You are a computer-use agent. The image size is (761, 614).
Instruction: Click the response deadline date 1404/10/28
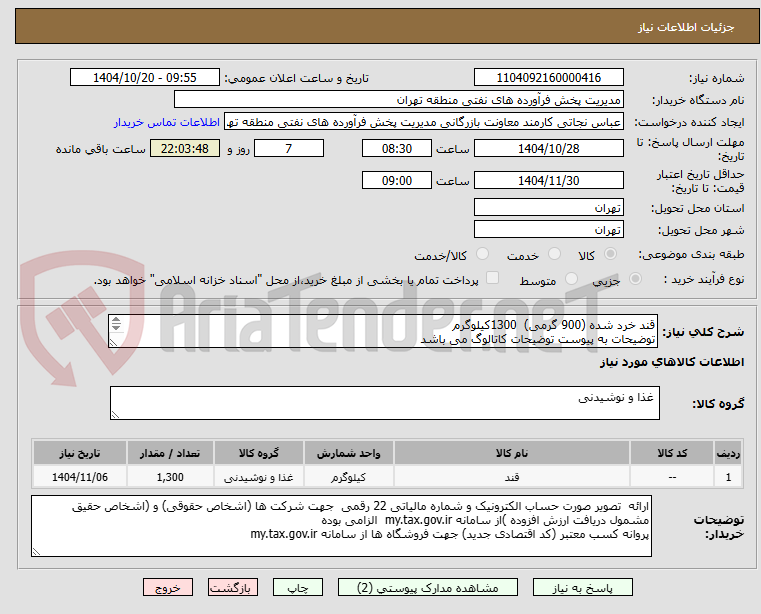coord(548,149)
